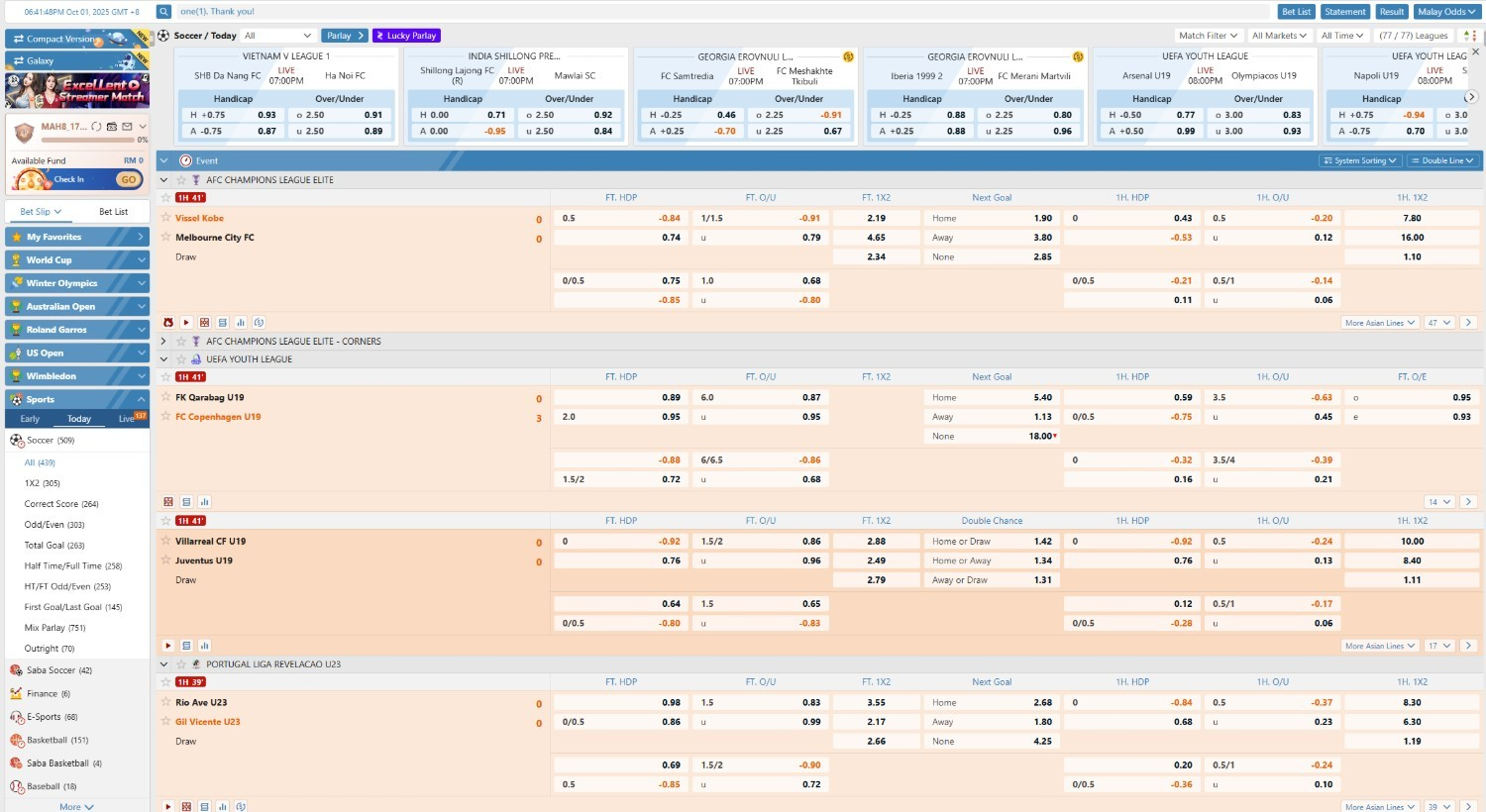Click the search magnifier icon in top bar

pyautogui.click(x=163, y=12)
